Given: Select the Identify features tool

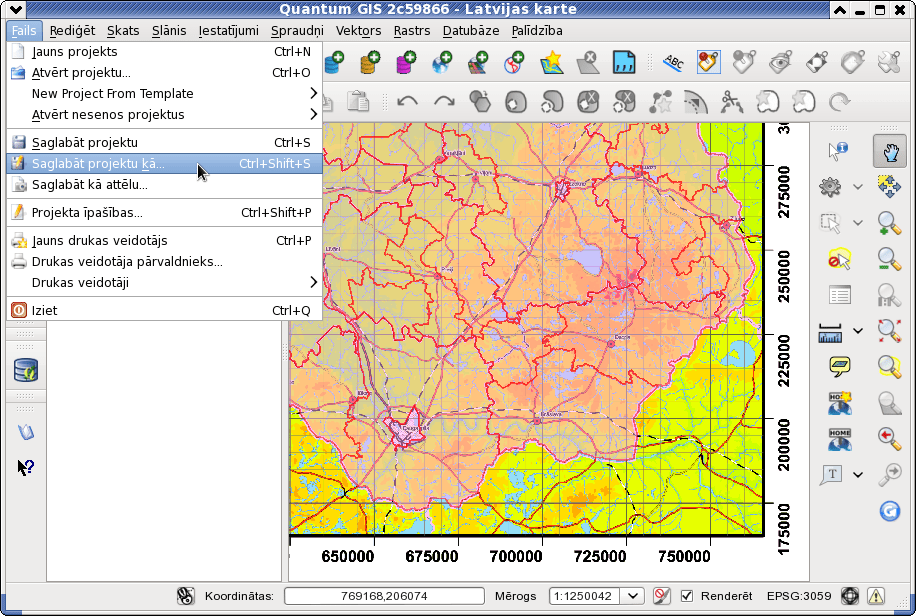Looking at the screenshot, I should click(x=838, y=150).
